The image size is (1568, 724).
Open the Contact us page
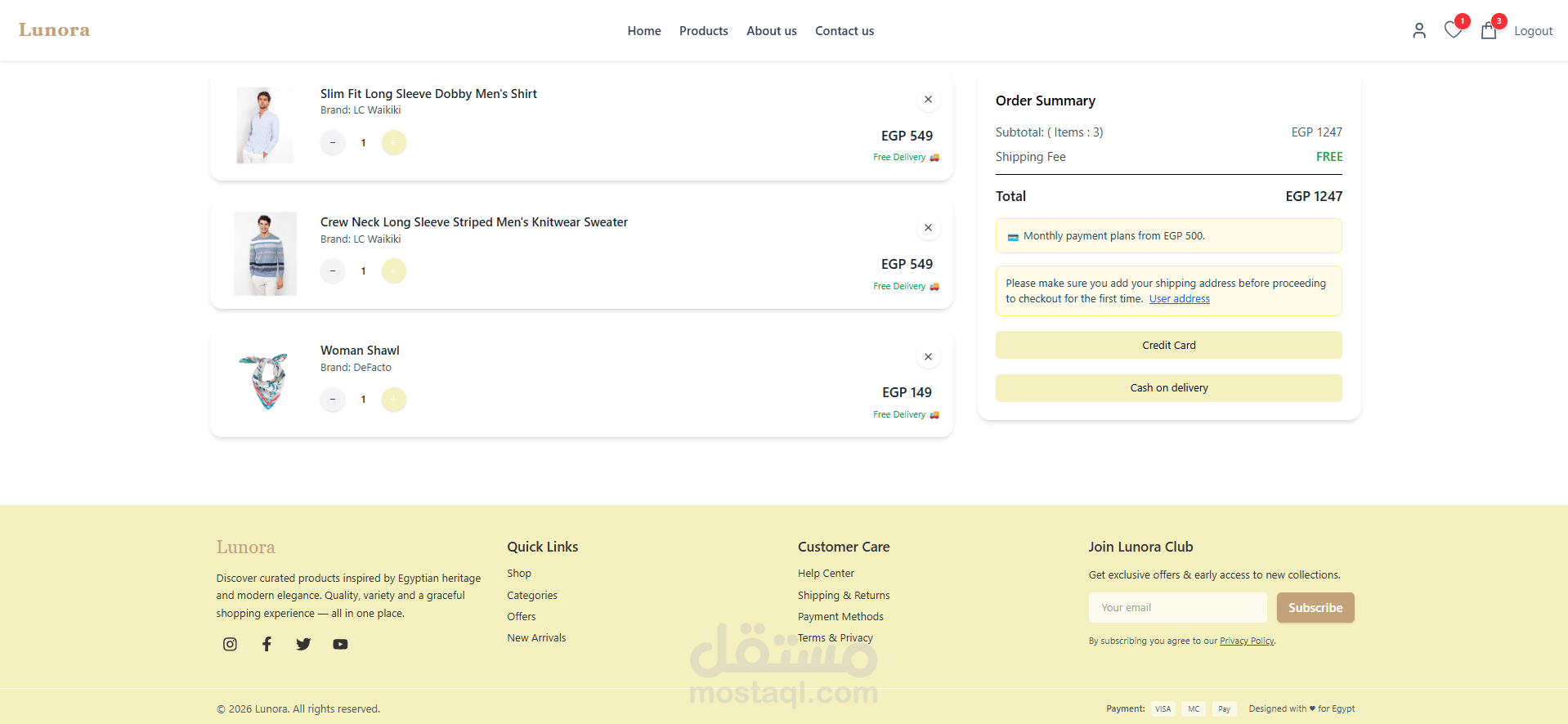844,31
